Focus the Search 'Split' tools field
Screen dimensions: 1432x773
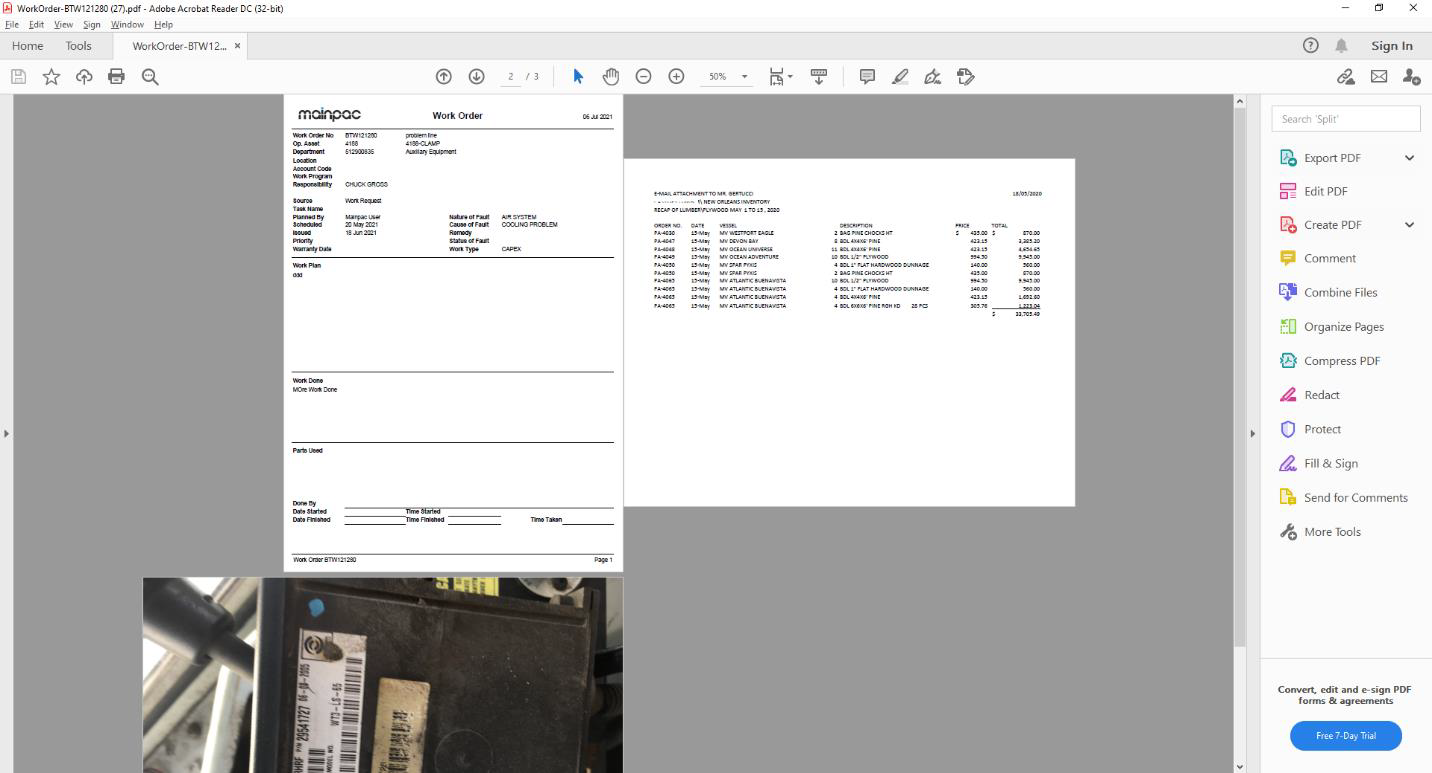(x=1346, y=119)
